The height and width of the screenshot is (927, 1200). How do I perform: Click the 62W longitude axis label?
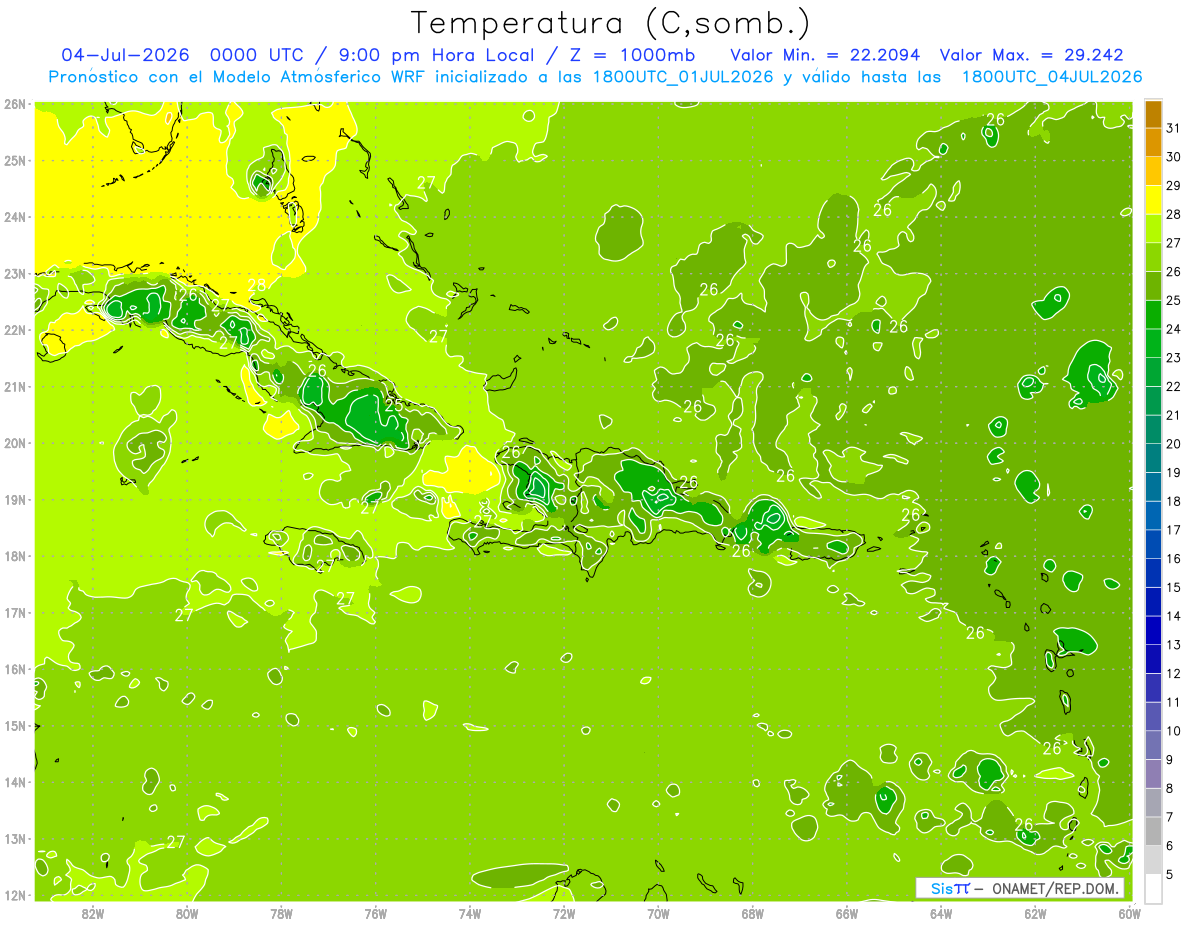1035,913
